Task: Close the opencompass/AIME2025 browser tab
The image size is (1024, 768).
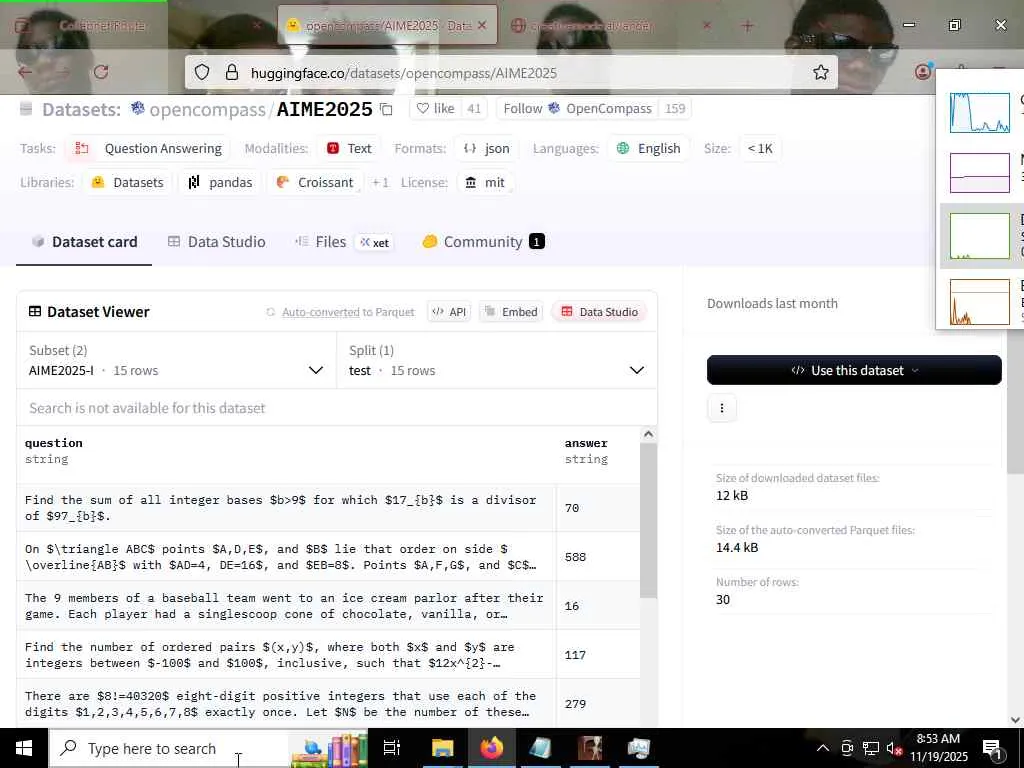Action: [482, 25]
